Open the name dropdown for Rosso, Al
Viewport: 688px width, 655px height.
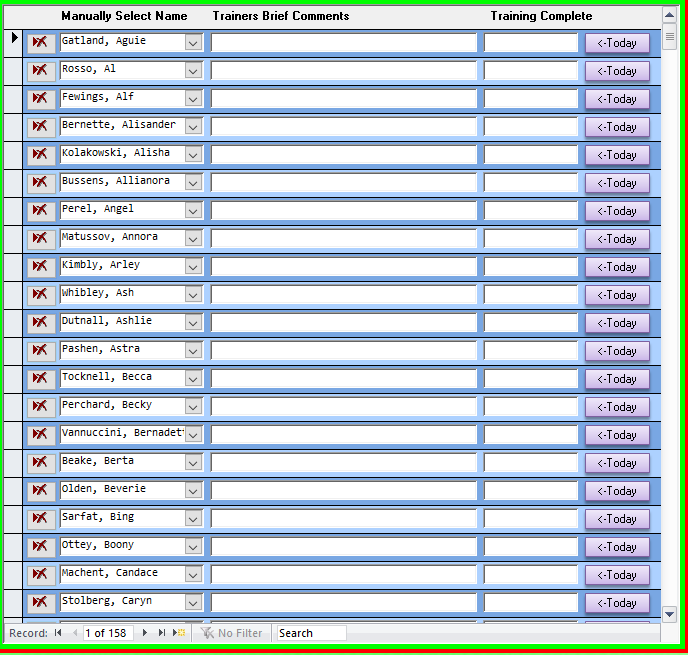[x=193, y=71]
